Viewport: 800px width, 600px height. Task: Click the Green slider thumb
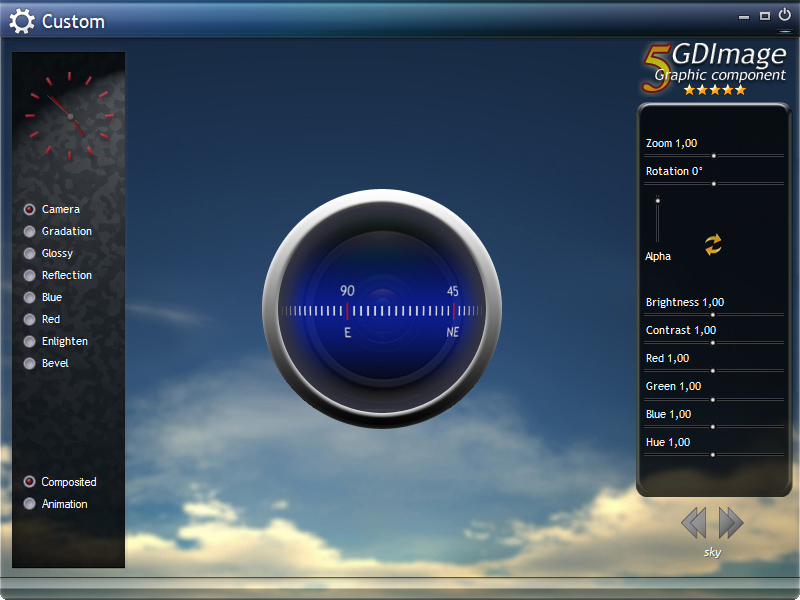(713, 399)
